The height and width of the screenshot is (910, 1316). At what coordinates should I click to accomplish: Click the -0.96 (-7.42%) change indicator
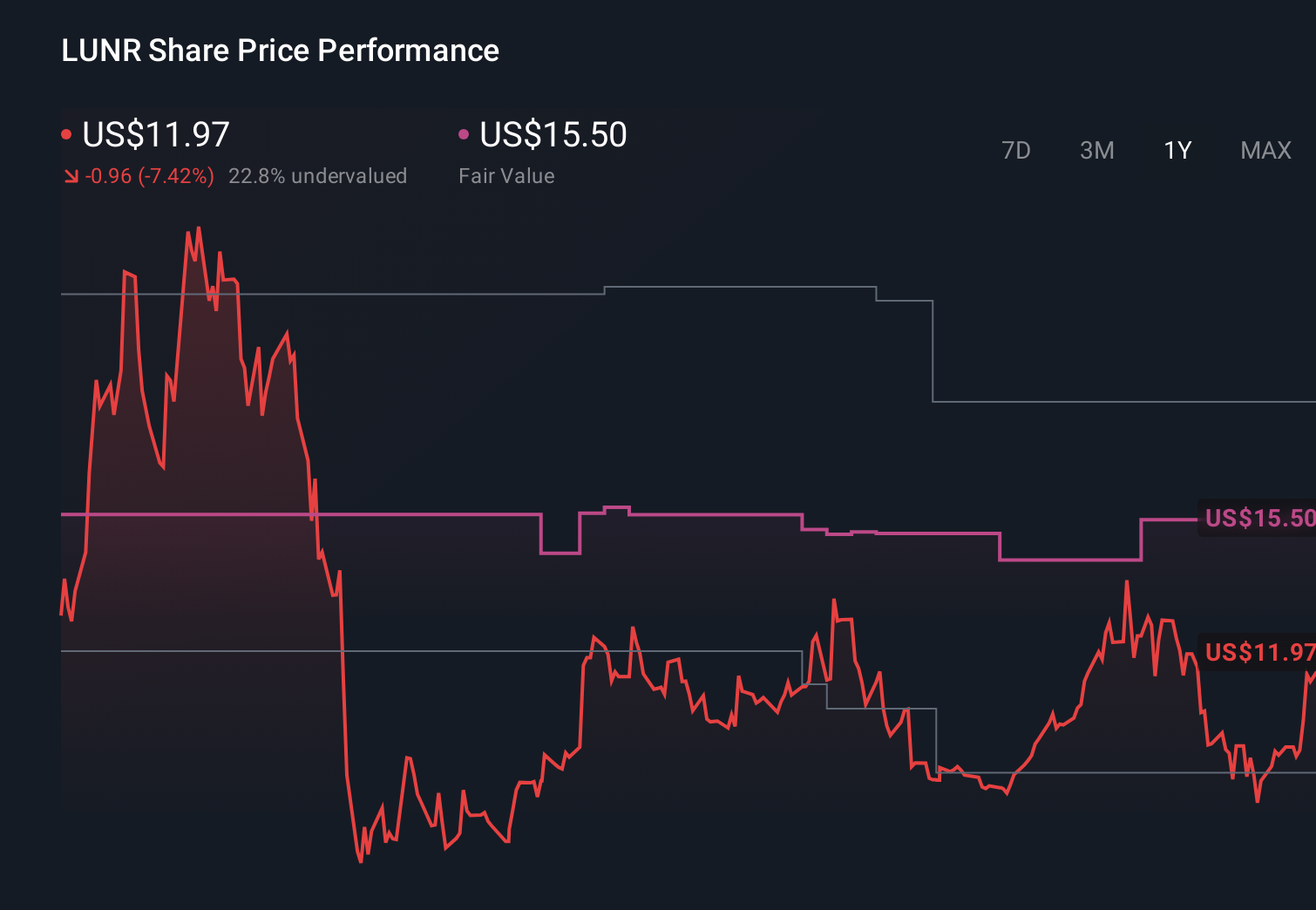148,175
